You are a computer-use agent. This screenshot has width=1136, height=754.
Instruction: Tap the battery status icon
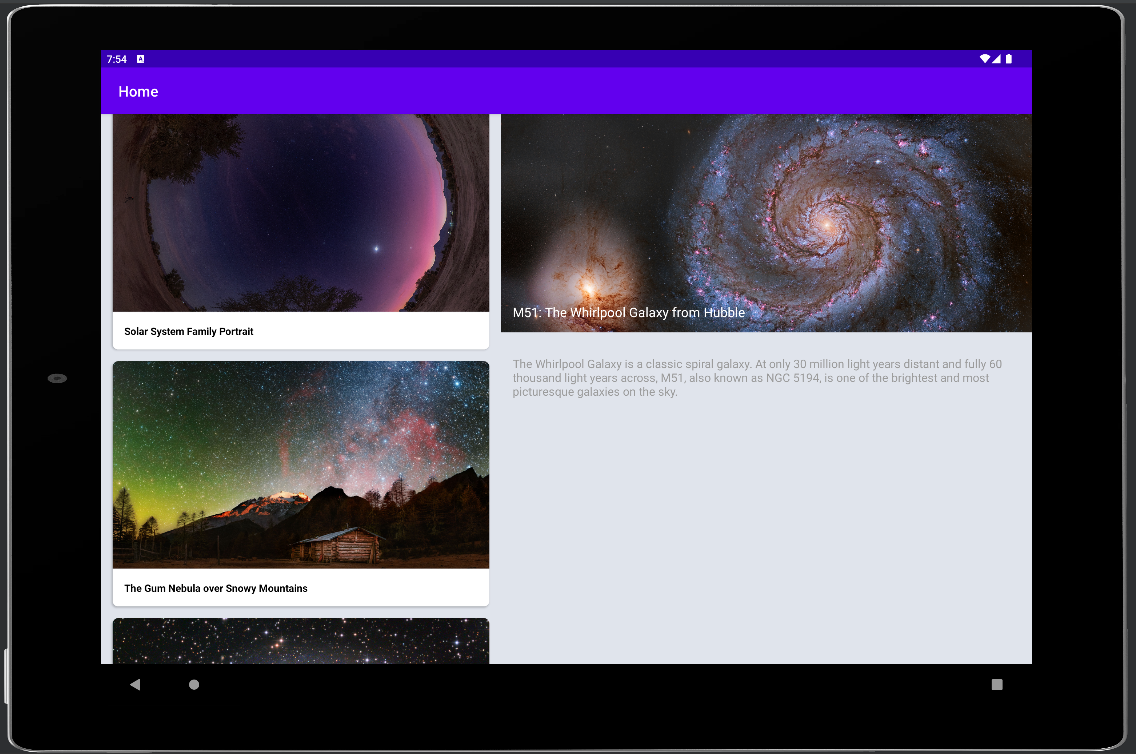click(1008, 59)
